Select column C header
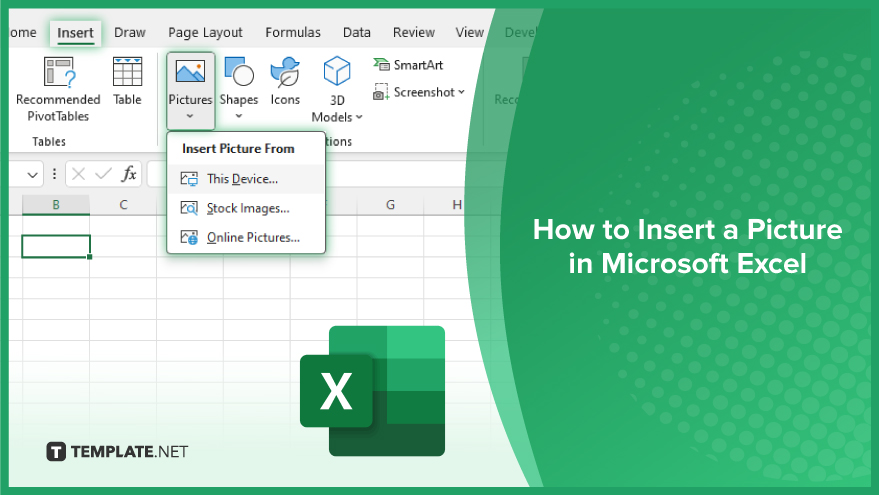Image resolution: width=879 pixels, height=495 pixels. 123,205
